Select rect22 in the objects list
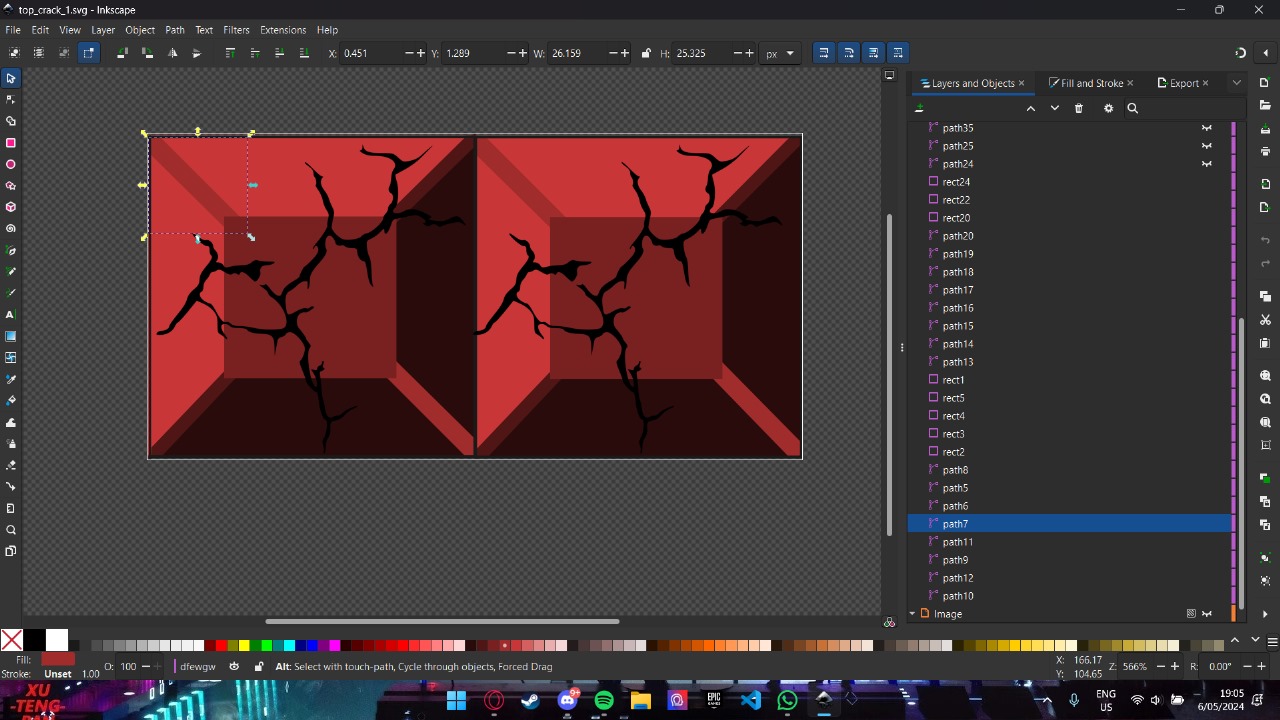This screenshot has height=720, width=1280. click(x=1070, y=200)
